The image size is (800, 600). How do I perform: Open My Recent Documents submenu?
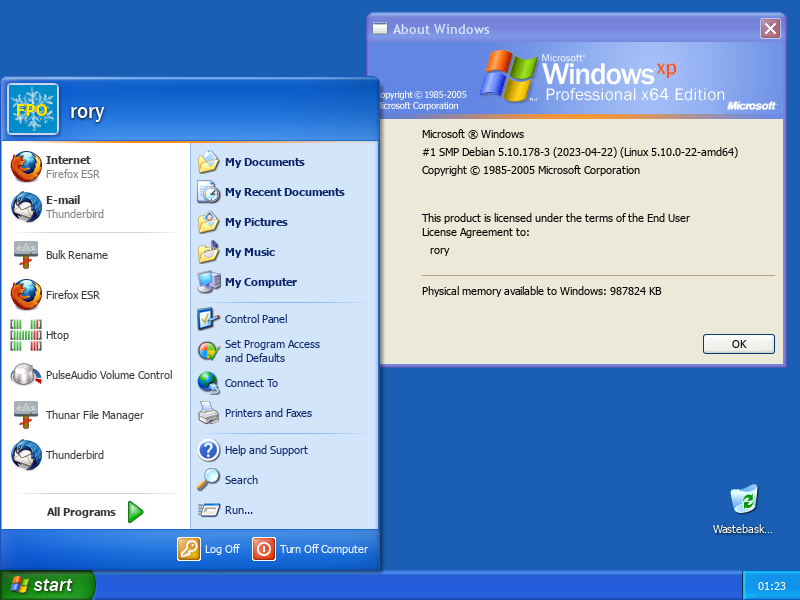(284, 192)
